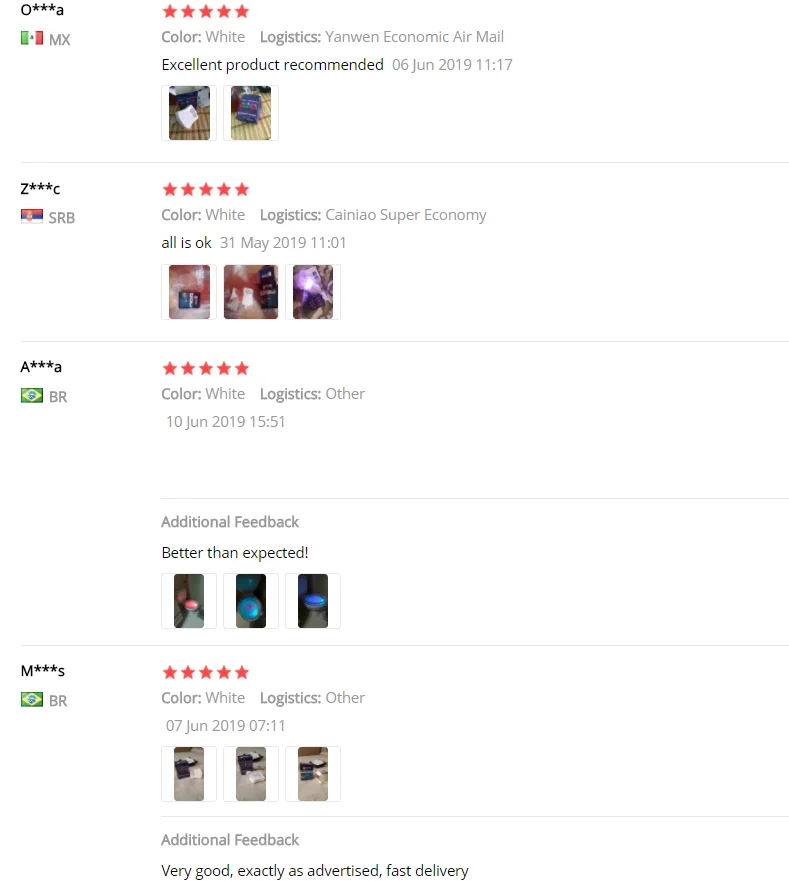Click the star rating of M***s's review

pyautogui.click(x=206, y=673)
